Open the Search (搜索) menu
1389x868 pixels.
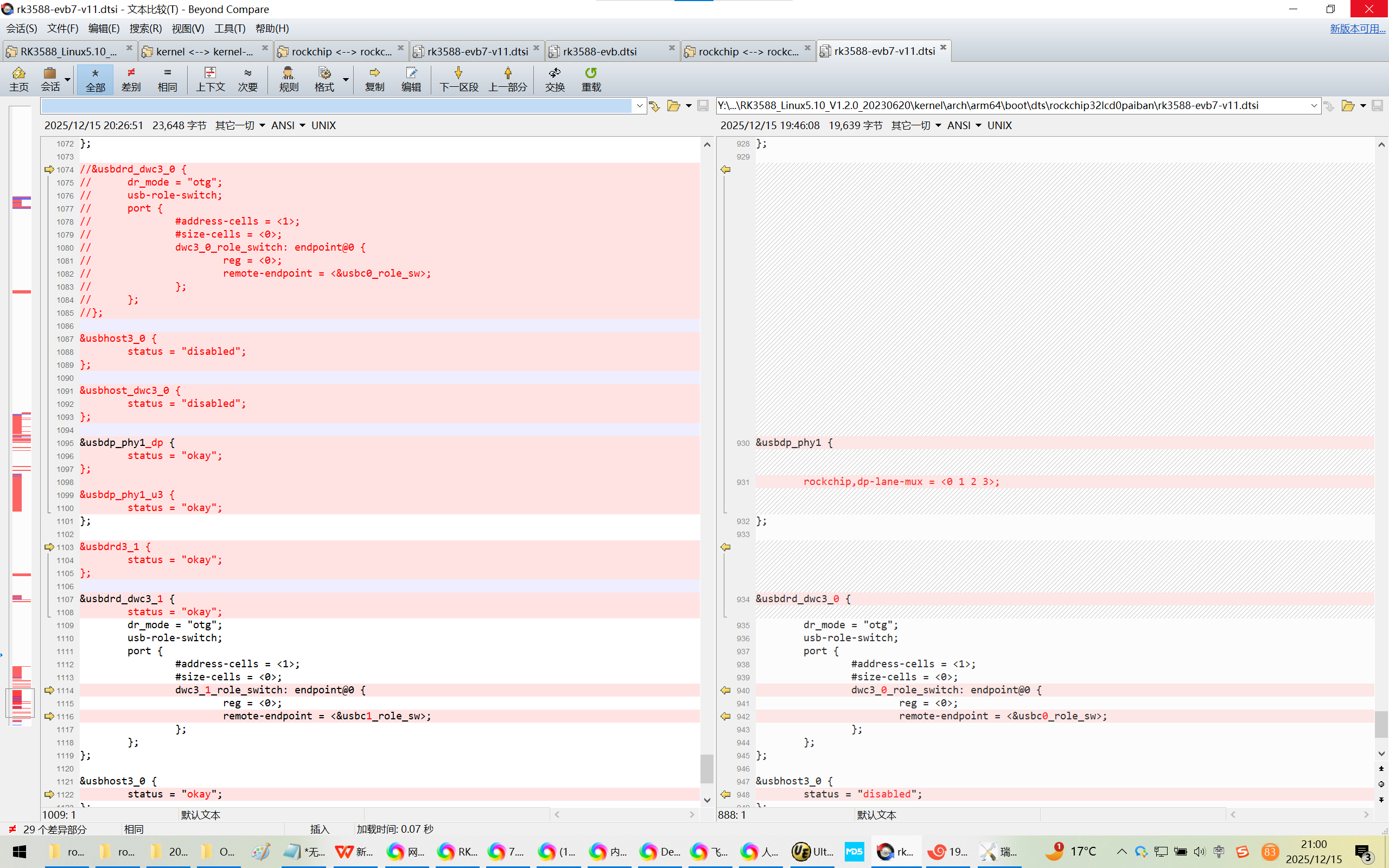pyautogui.click(x=145, y=28)
